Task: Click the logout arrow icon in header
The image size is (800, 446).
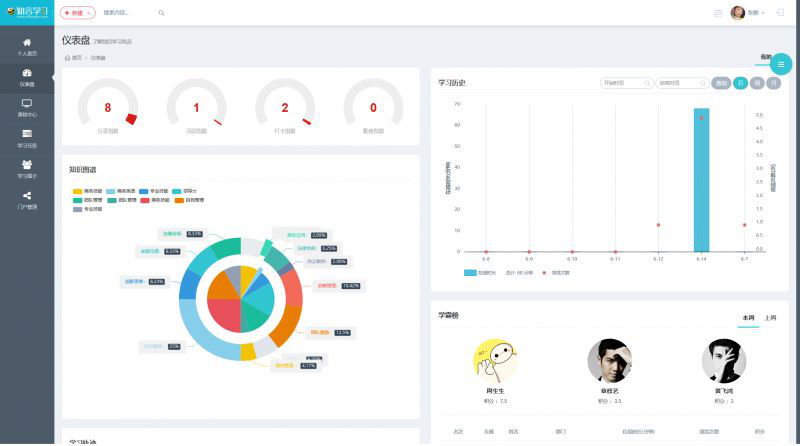Action: (780, 13)
